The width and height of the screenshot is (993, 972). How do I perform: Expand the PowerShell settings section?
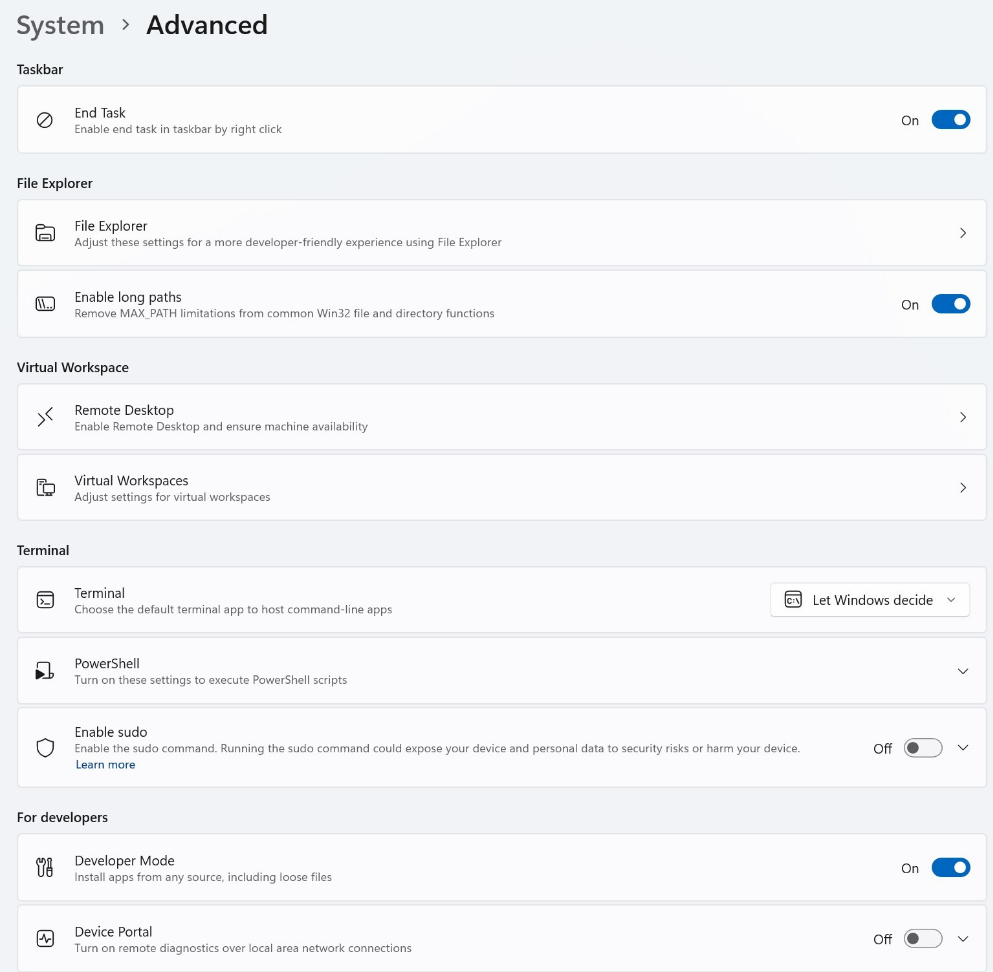tap(963, 671)
